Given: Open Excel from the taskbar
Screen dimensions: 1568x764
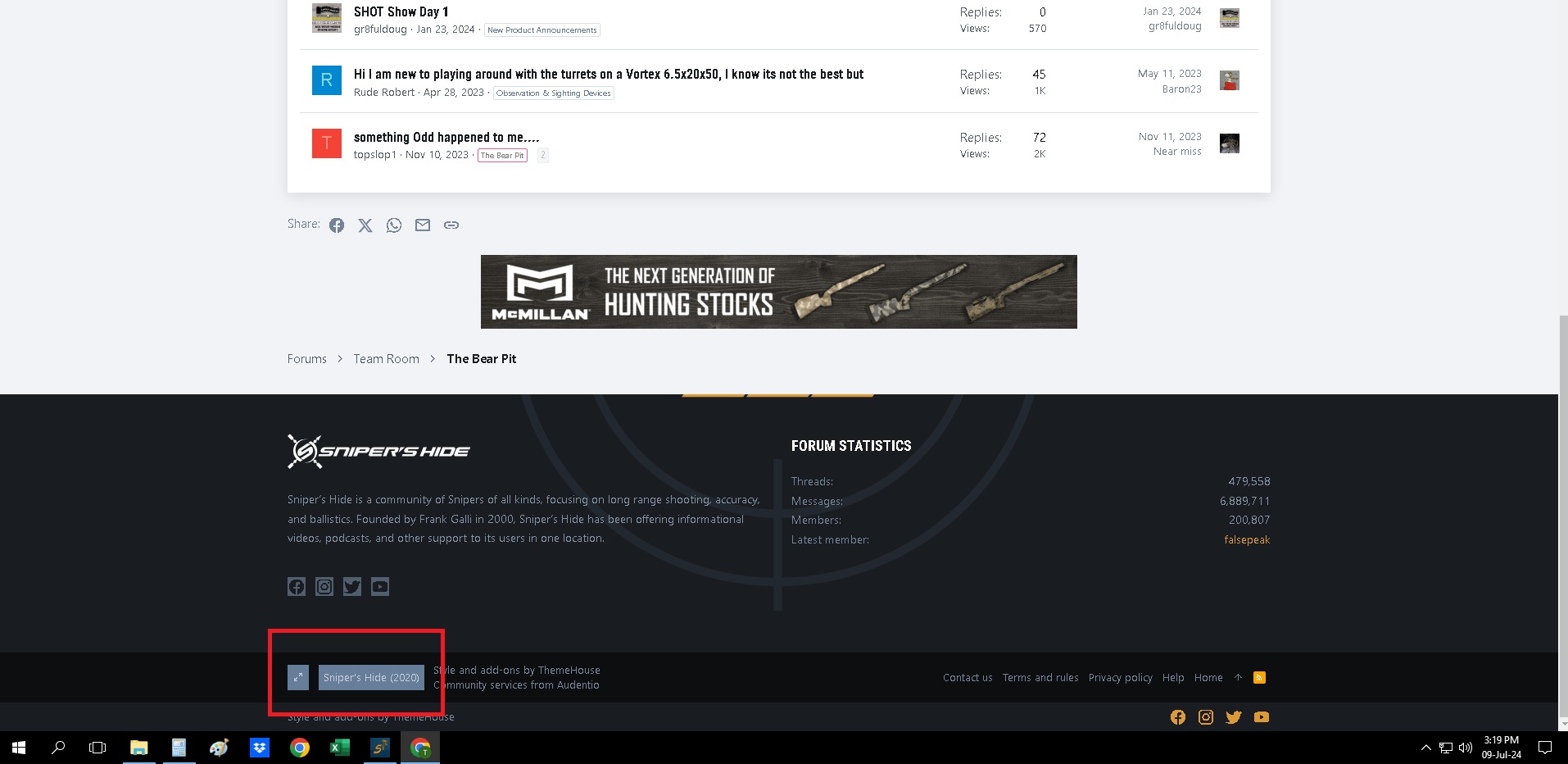Looking at the screenshot, I should coord(340,748).
